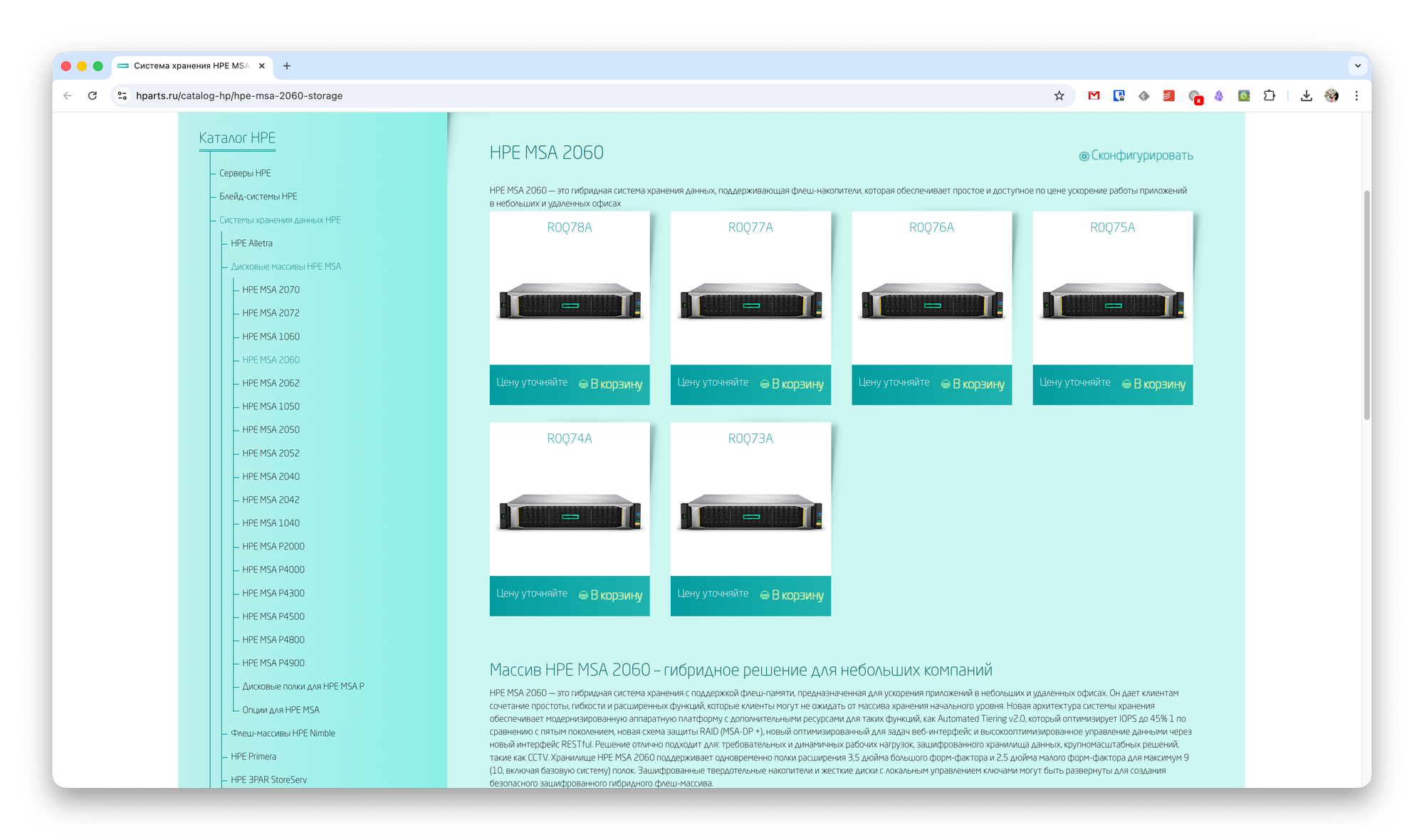Open the tab search dropdown arrow
Viewport: 1424px width, 840px height.
1357,65
